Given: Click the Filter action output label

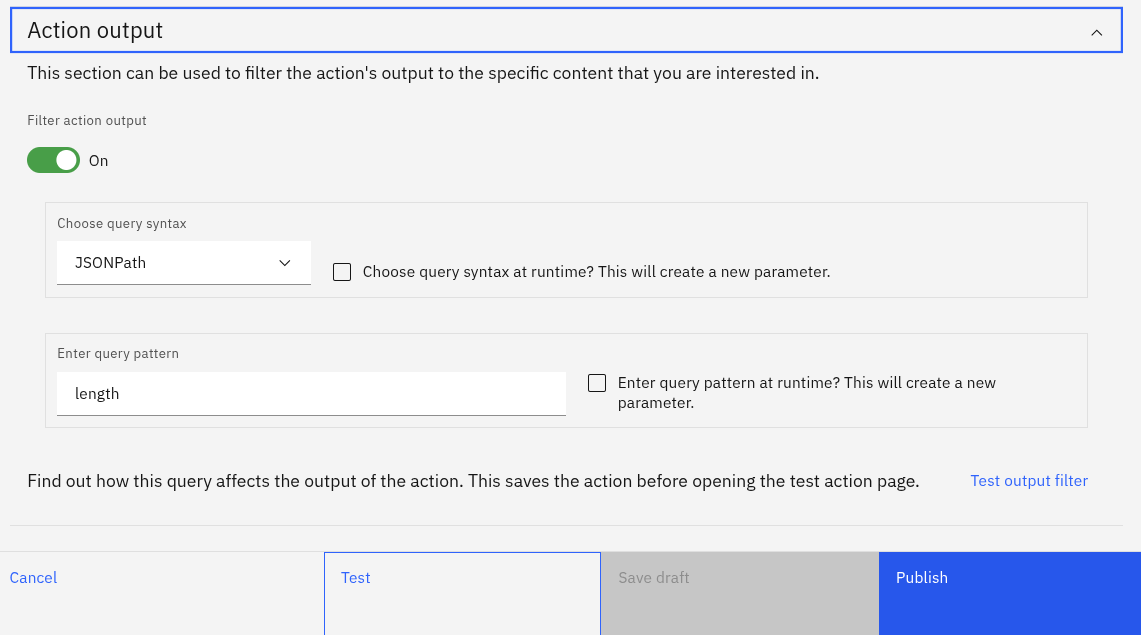Looking at the screenshot, I should [87, 121].
